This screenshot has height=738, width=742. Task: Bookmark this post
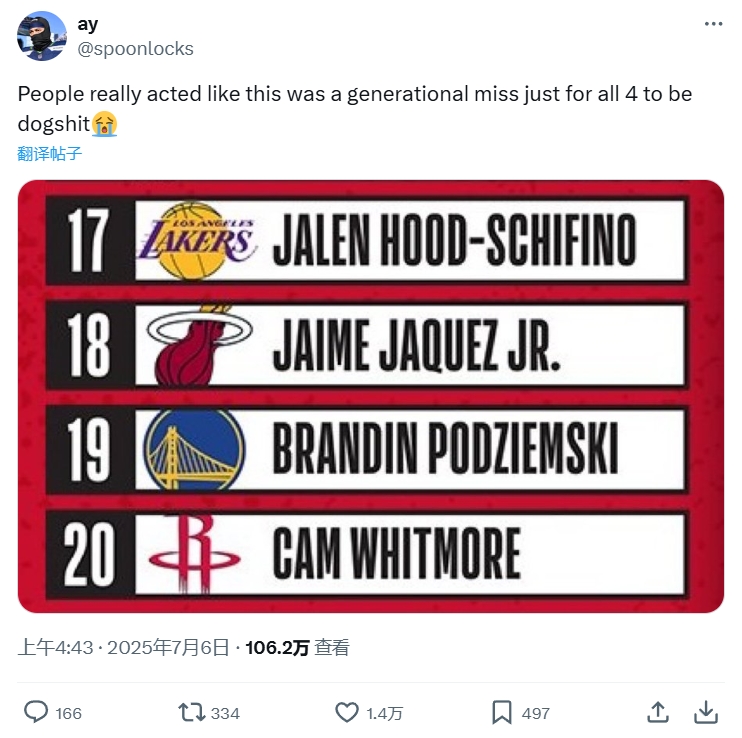(x=502, y=712)
